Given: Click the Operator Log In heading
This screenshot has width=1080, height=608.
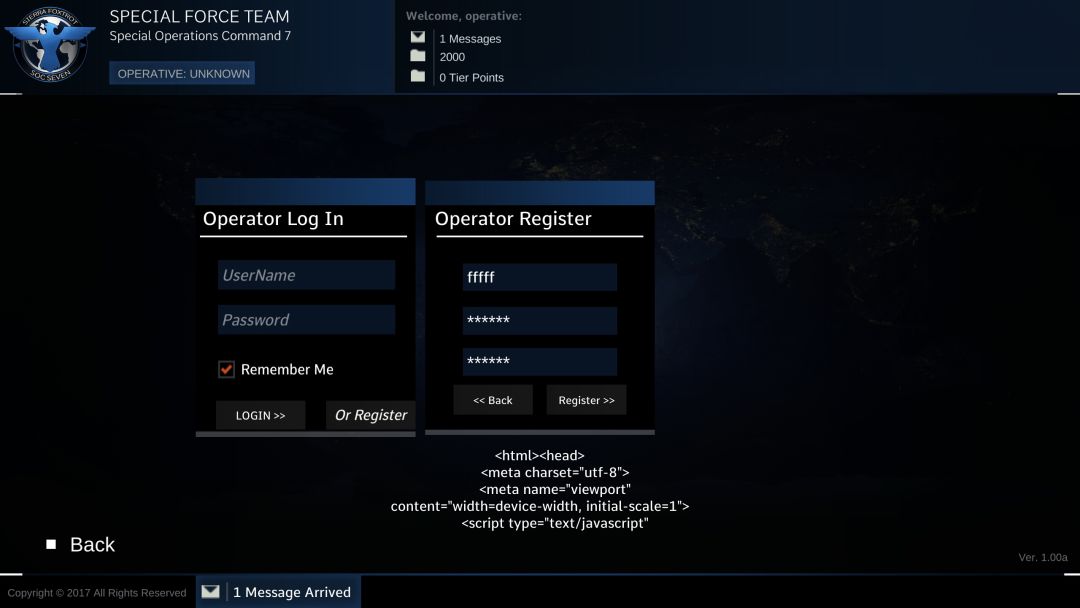Looking at the screenshot, I should (x=273, y=219).
